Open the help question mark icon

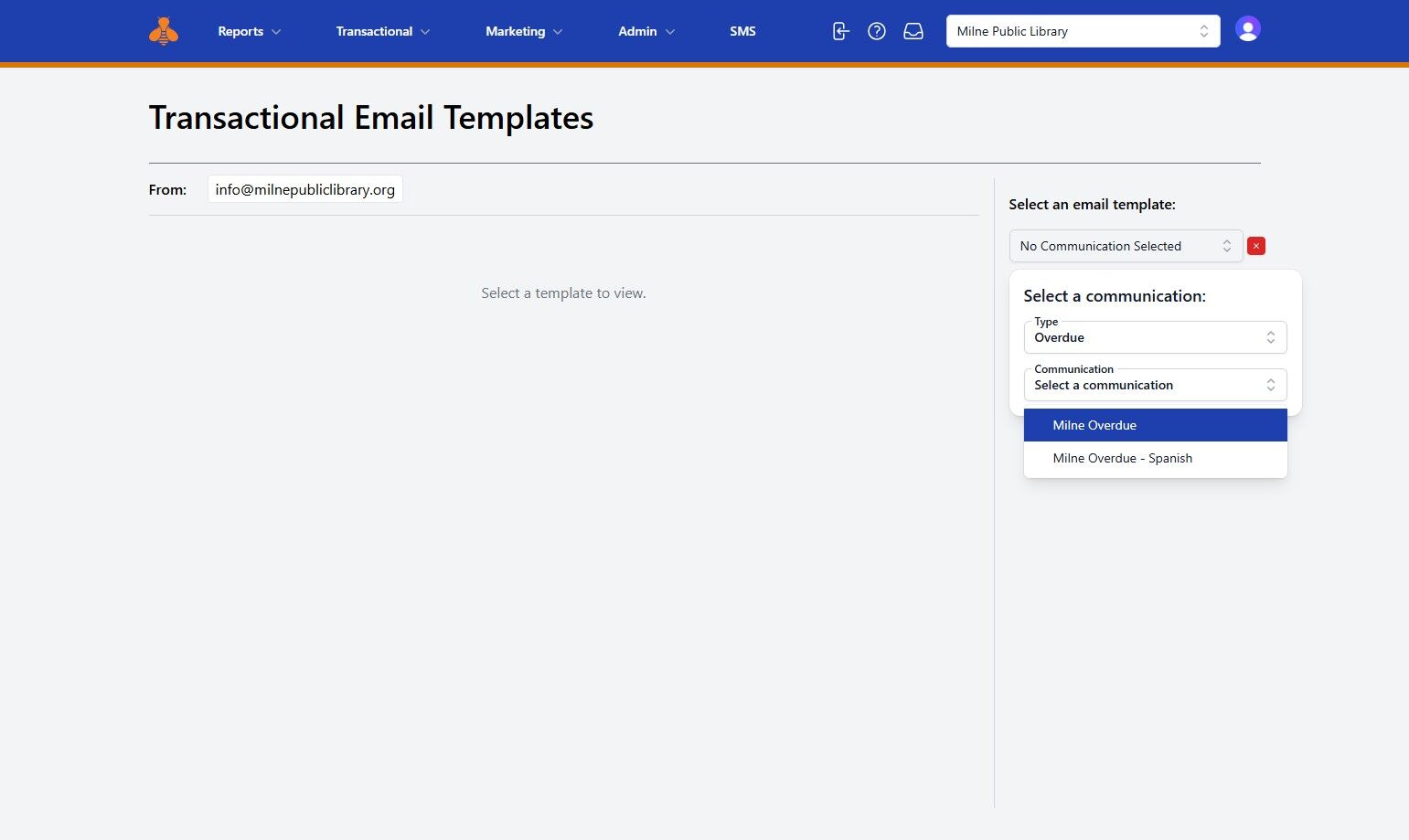click(x=877, y=31)
